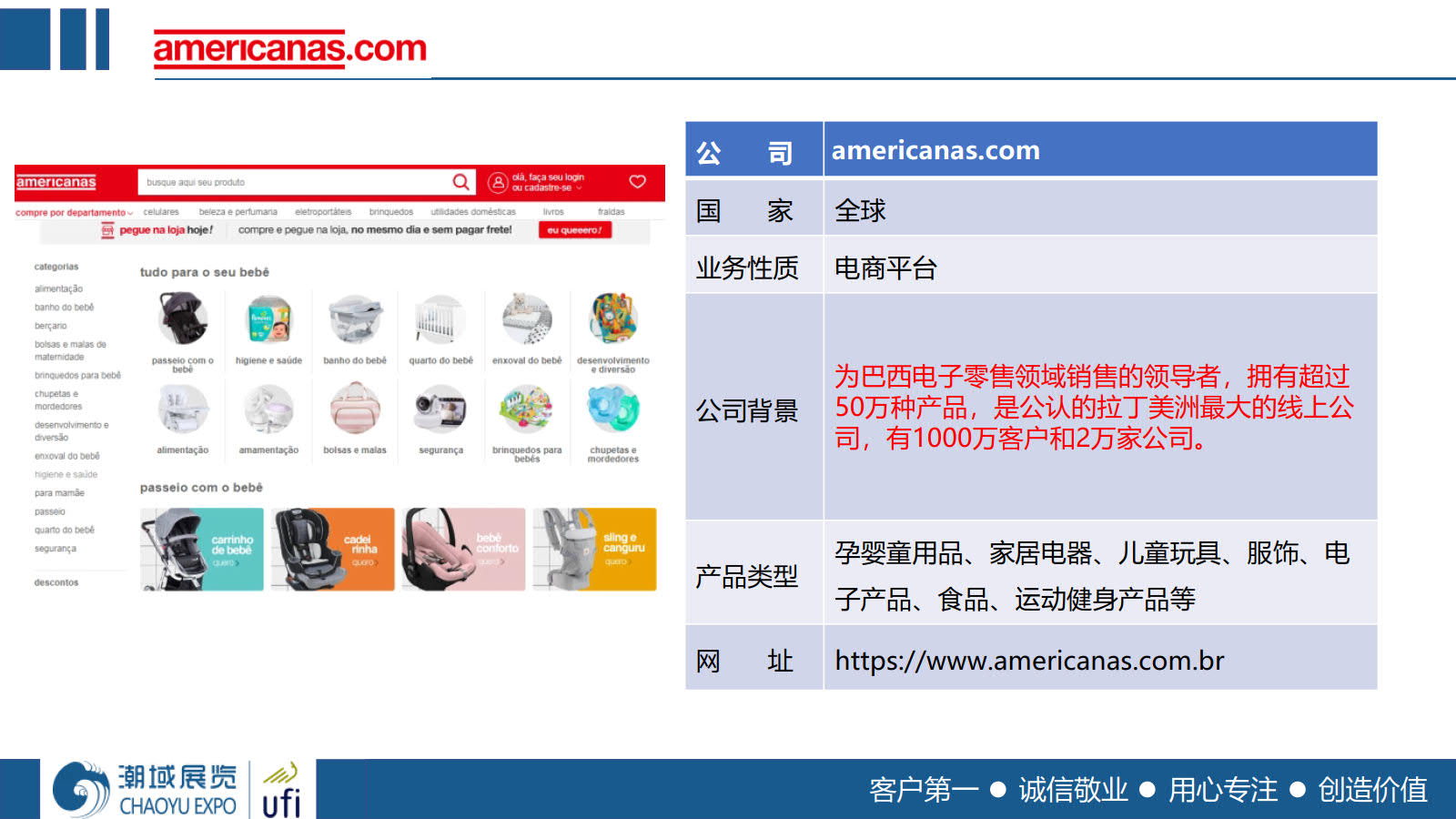This screenshot has height=819, width=1456.
Task: Open 'bolsas e malas de maternidade' sidebar link
Action: 70,350
